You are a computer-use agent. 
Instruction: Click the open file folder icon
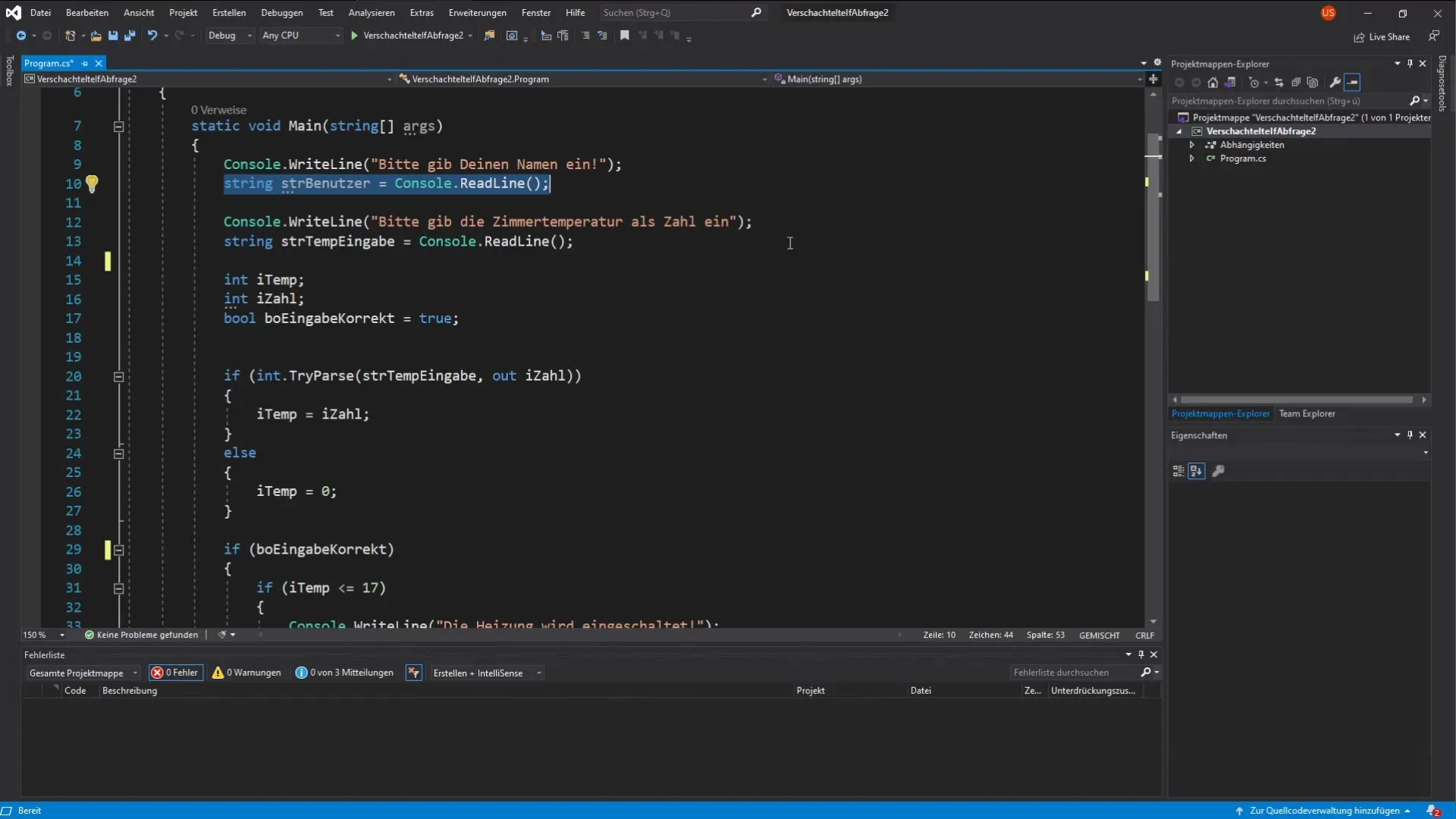96,36
